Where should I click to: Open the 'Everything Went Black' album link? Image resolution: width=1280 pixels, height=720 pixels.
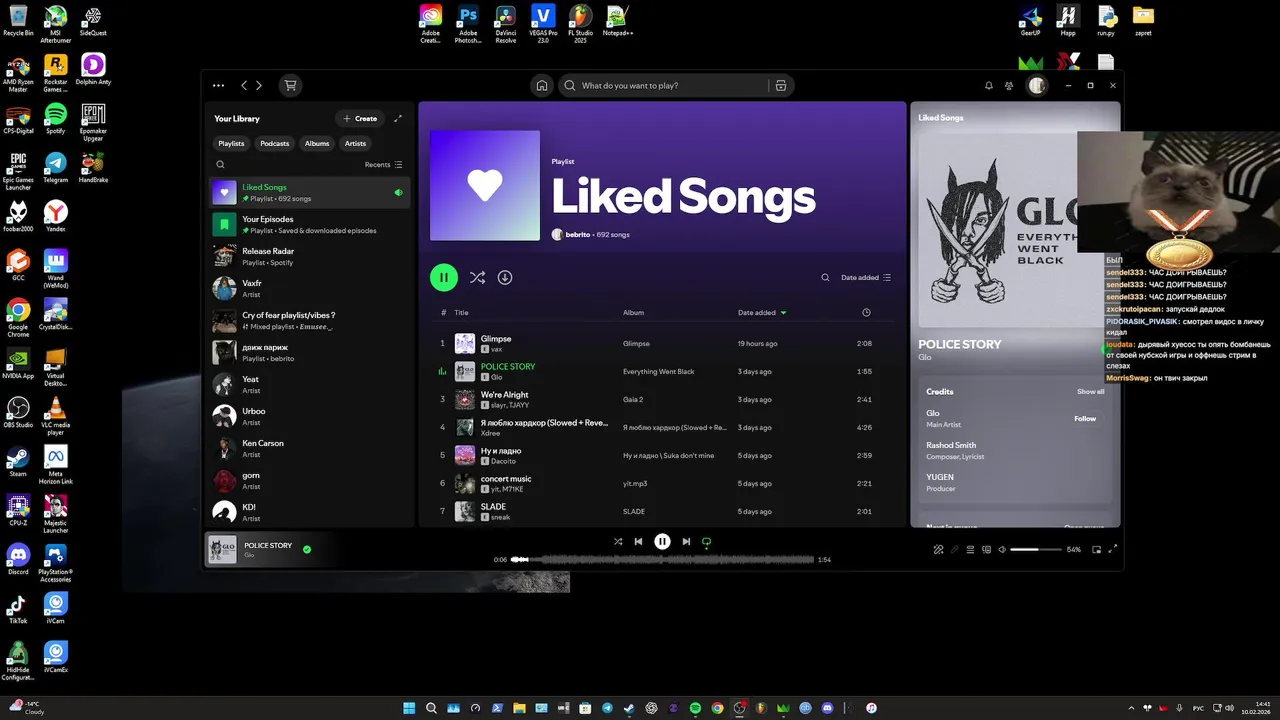(658, 372)
